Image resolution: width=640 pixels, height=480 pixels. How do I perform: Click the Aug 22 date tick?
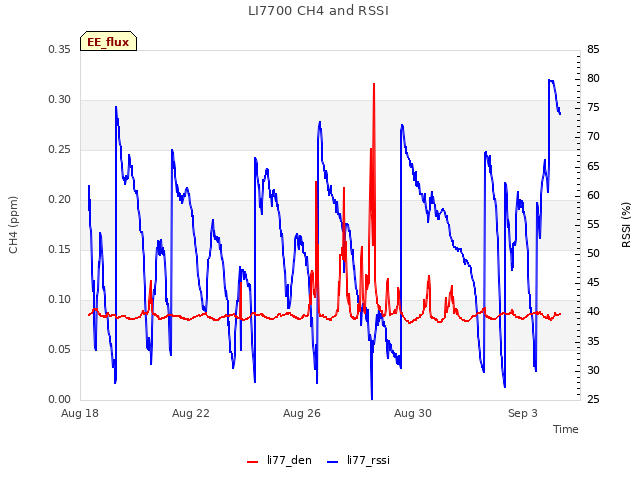[x=191, y=413]
